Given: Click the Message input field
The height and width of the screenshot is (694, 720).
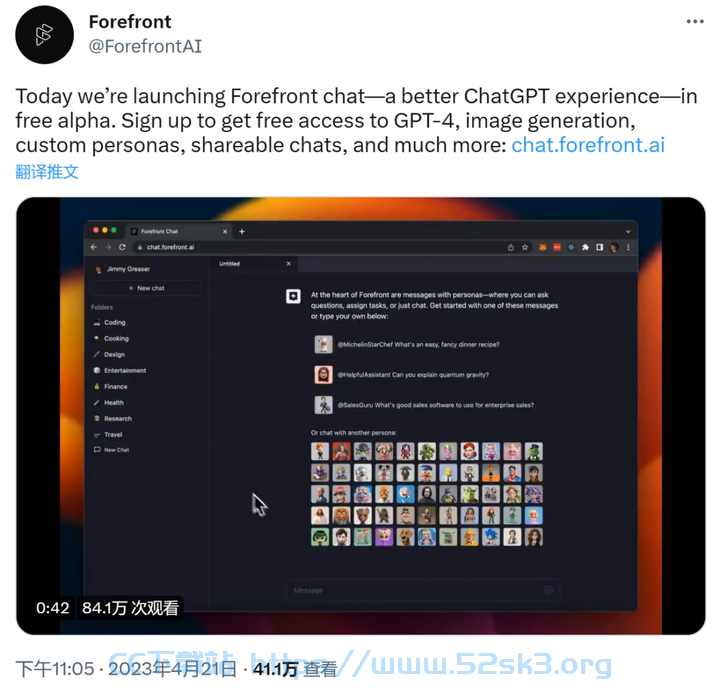Looking at the screenshot, I should point(423,590).
